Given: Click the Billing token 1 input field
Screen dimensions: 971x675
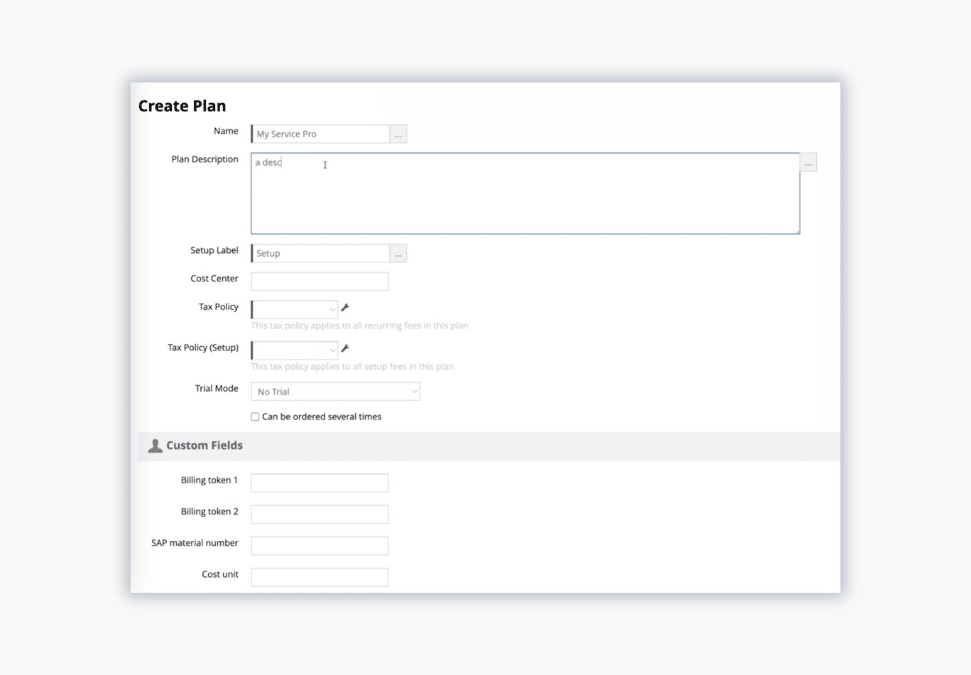Looking at the screenshot, I should (320, 483).
